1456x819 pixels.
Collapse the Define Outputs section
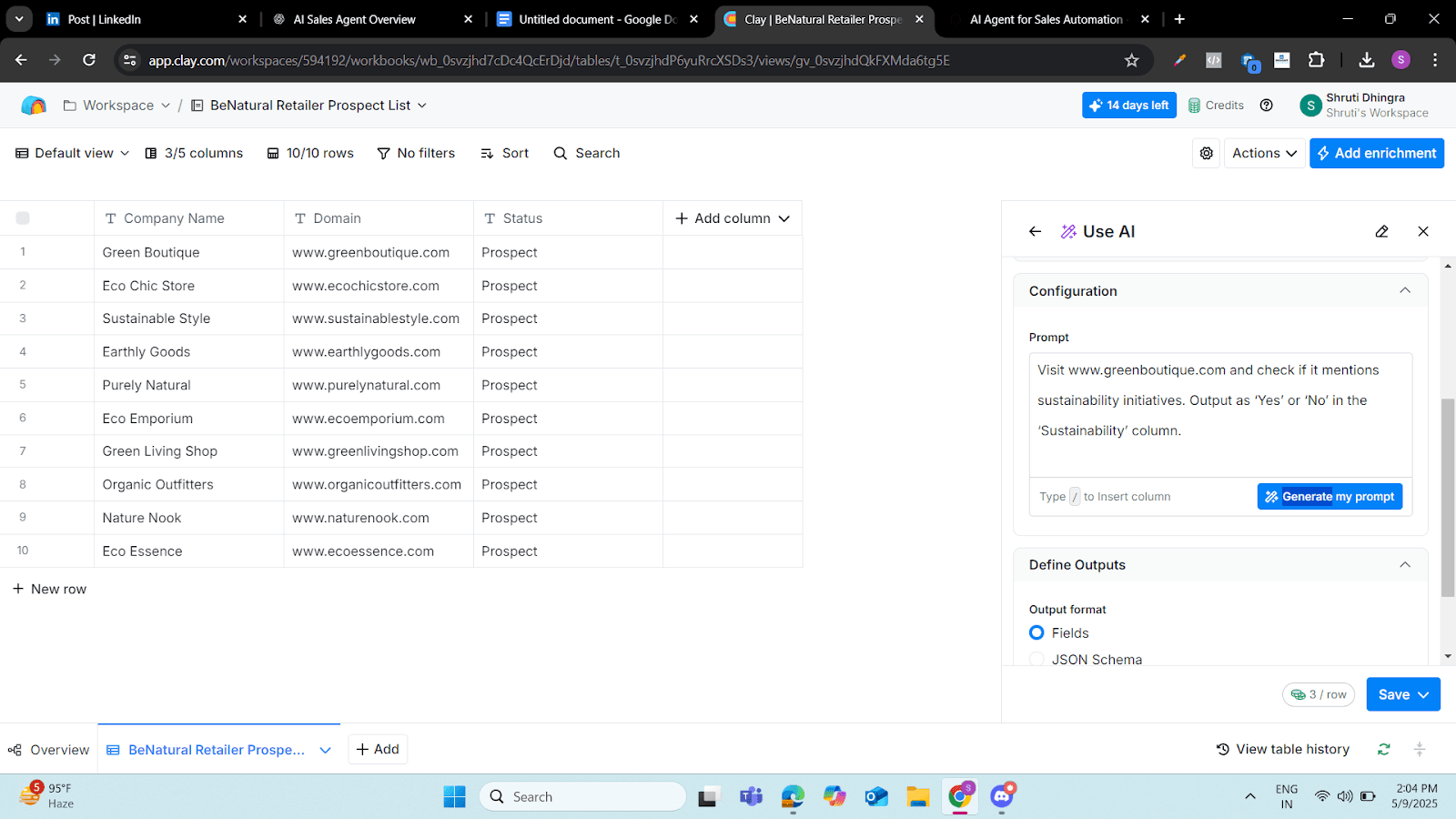coord(1405,565)
